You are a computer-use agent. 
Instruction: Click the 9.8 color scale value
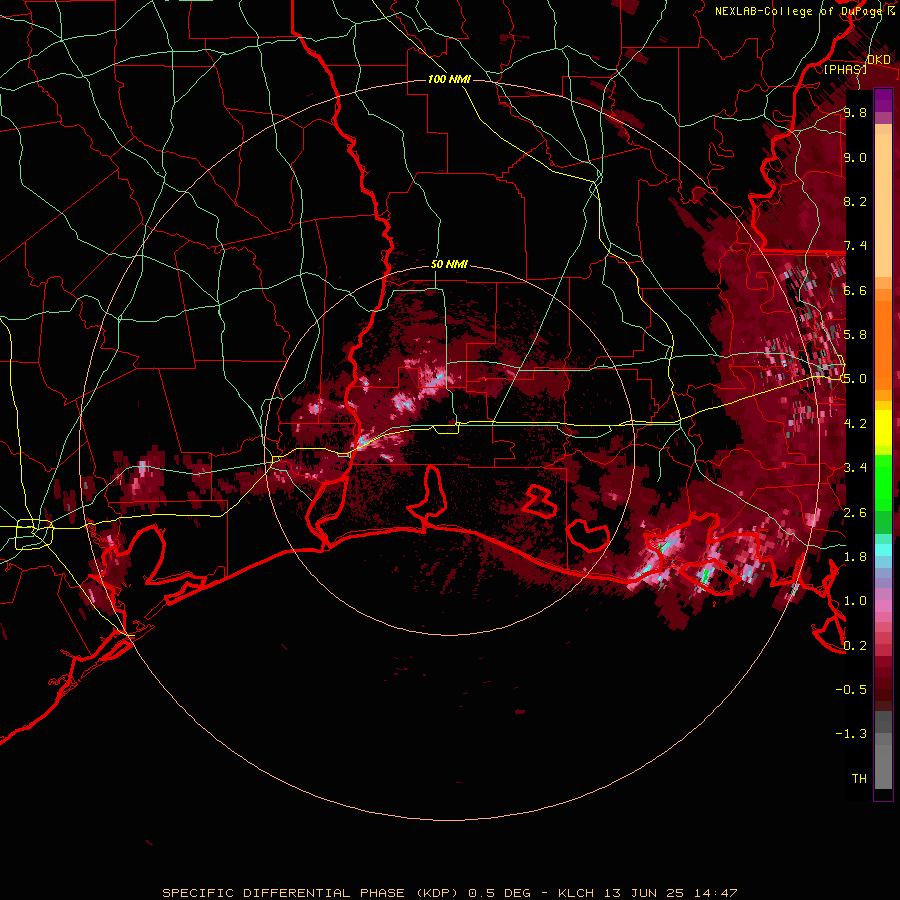coord(855,112)
